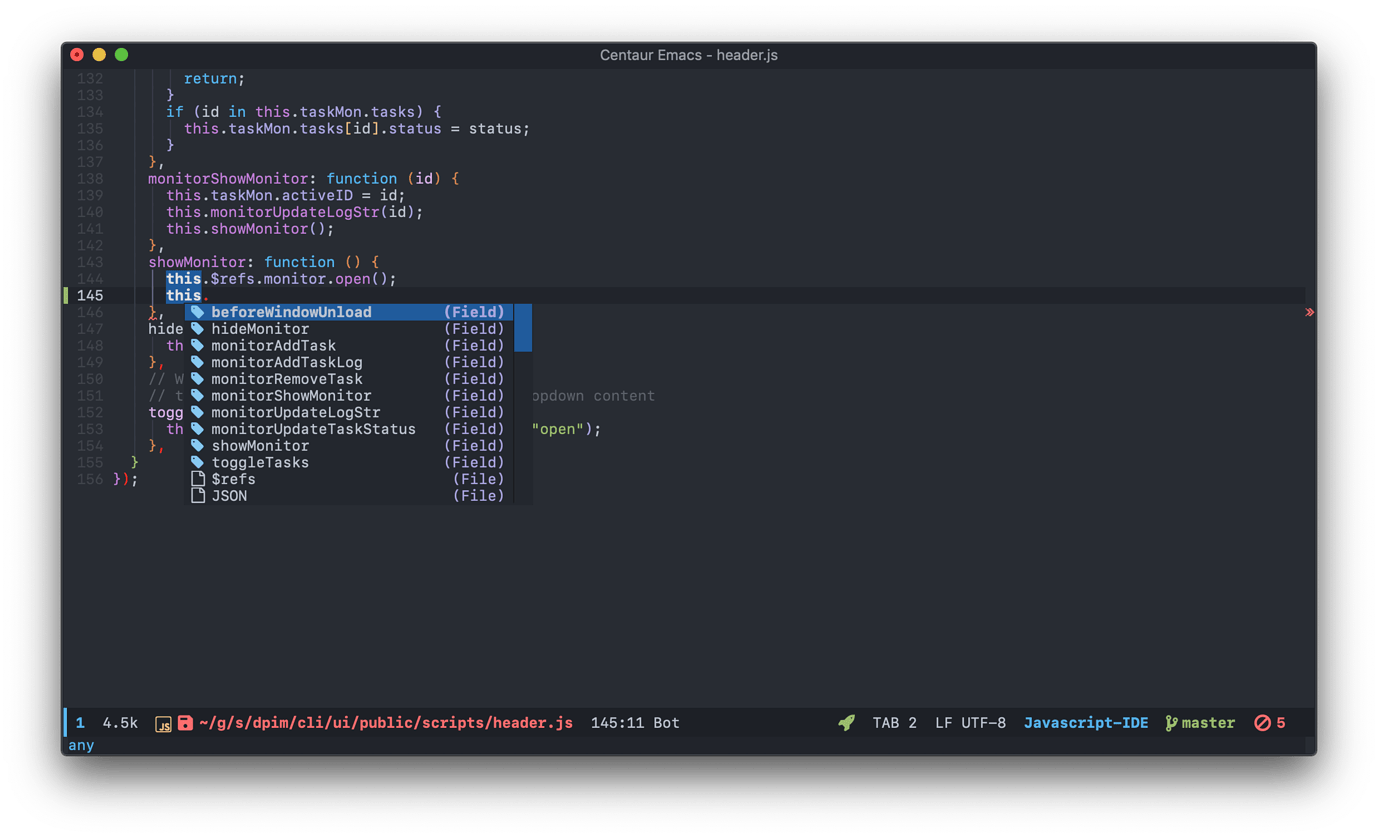
Task: Click line number 138 in the gutter
Action: (x=90, y=178)
